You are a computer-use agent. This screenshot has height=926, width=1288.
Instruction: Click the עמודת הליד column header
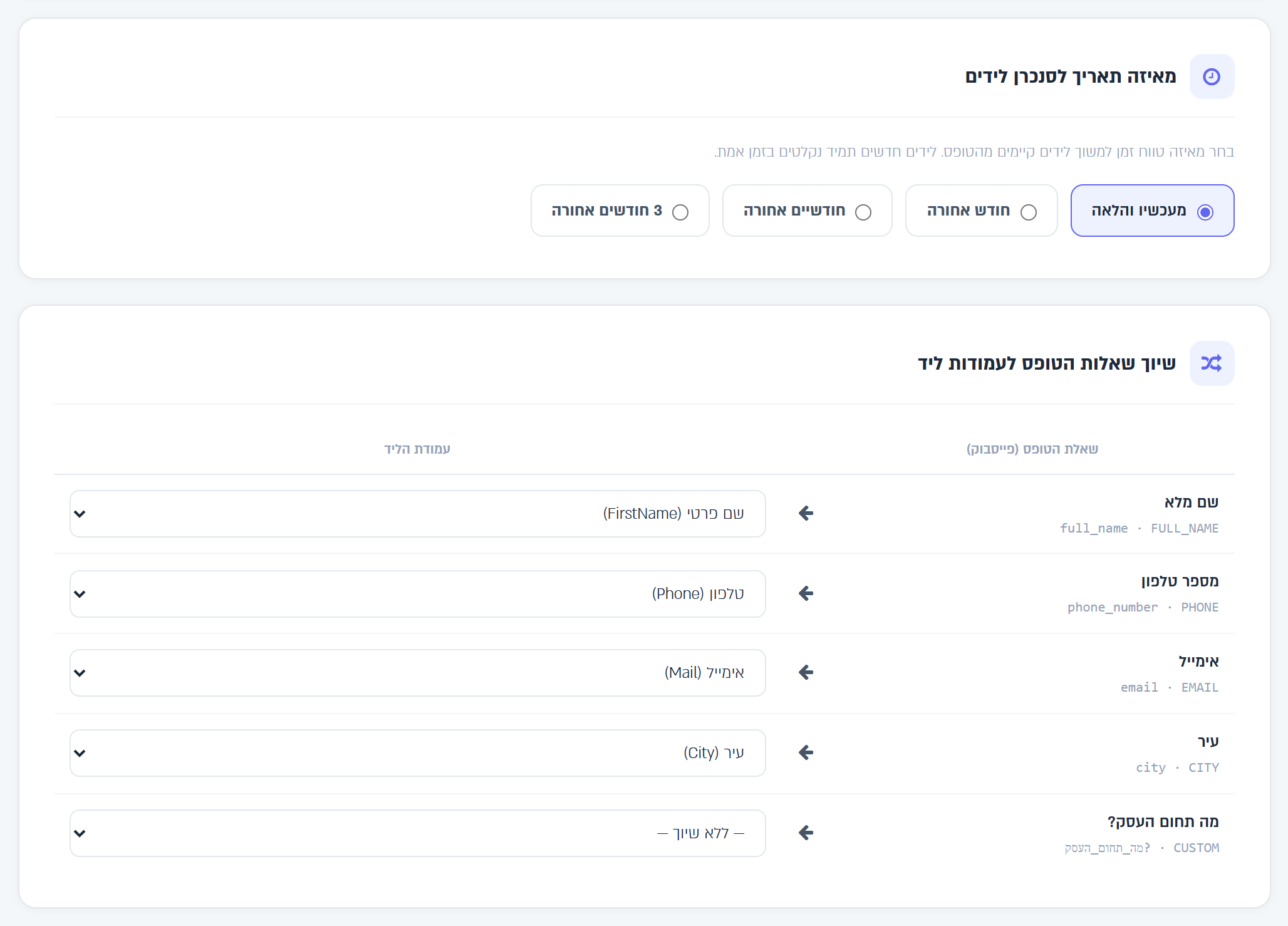417,449
